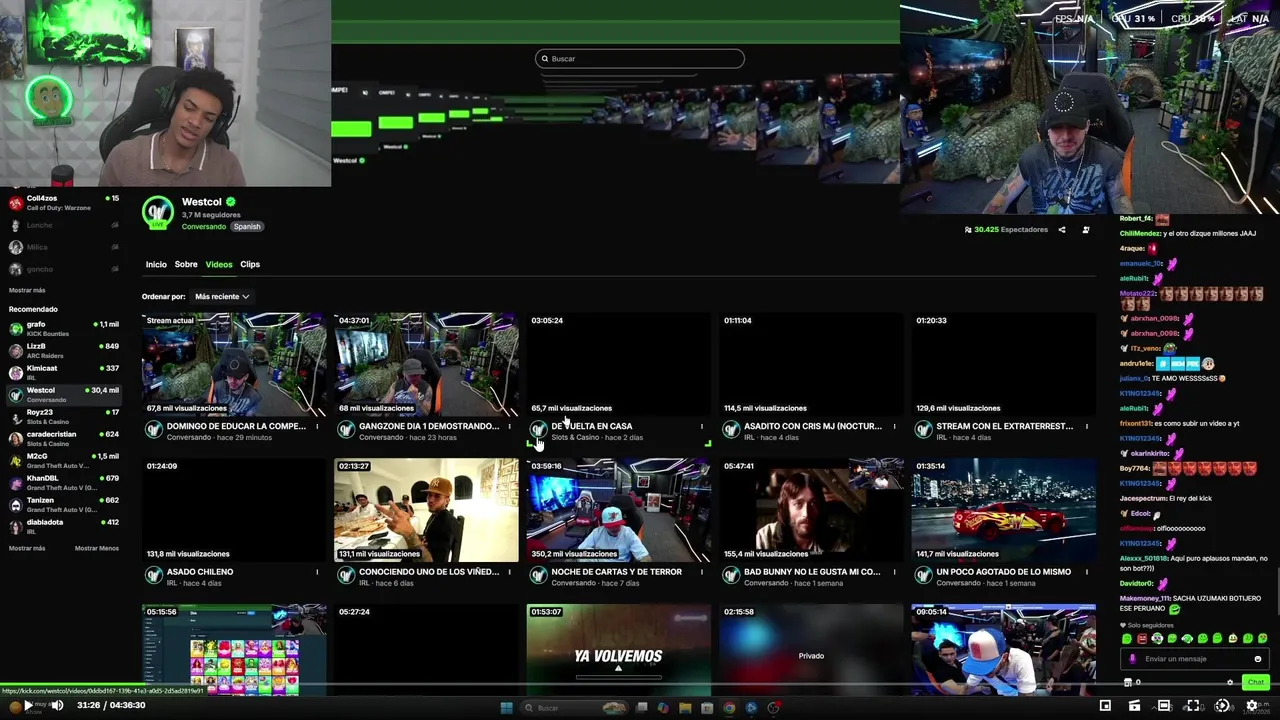The height and width of the screenshot is (720, 1280).
Task: Open options menu for STREAM CON EL EXTRATERREST video
Action: tap(1086, 427)
